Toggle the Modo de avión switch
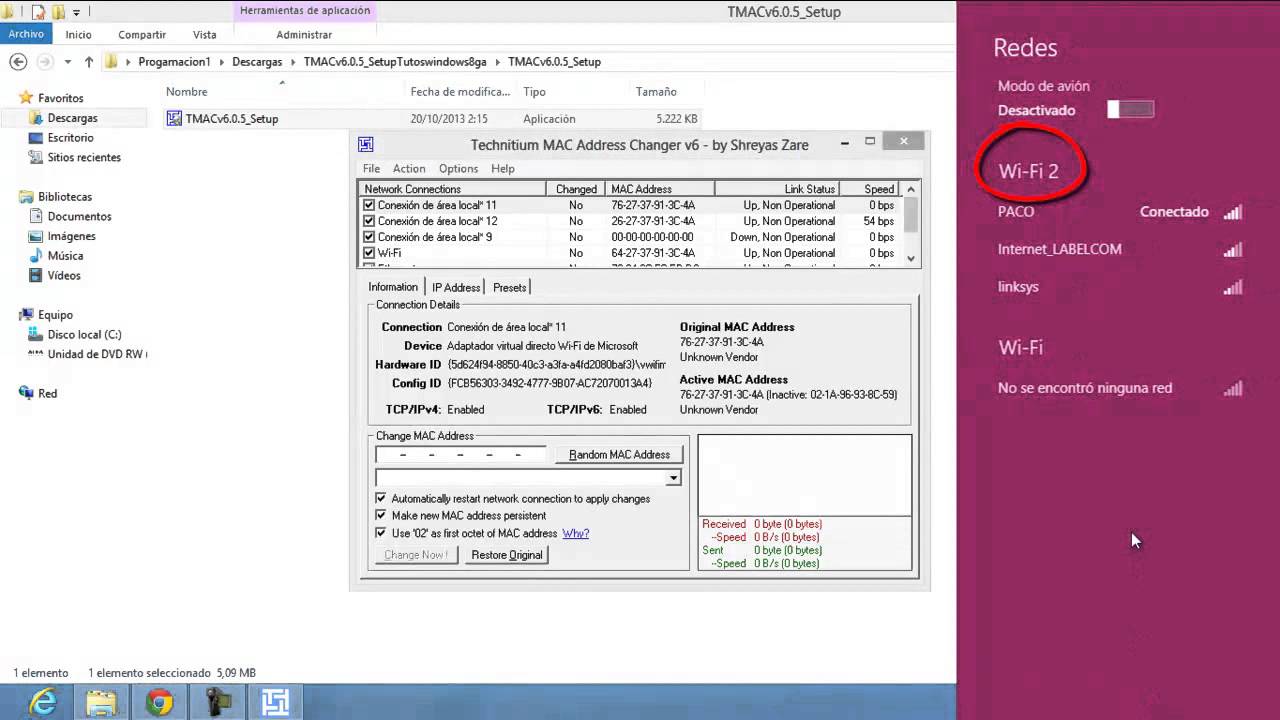Screen dimensions: 1280x720 [x=1131, y=110]
